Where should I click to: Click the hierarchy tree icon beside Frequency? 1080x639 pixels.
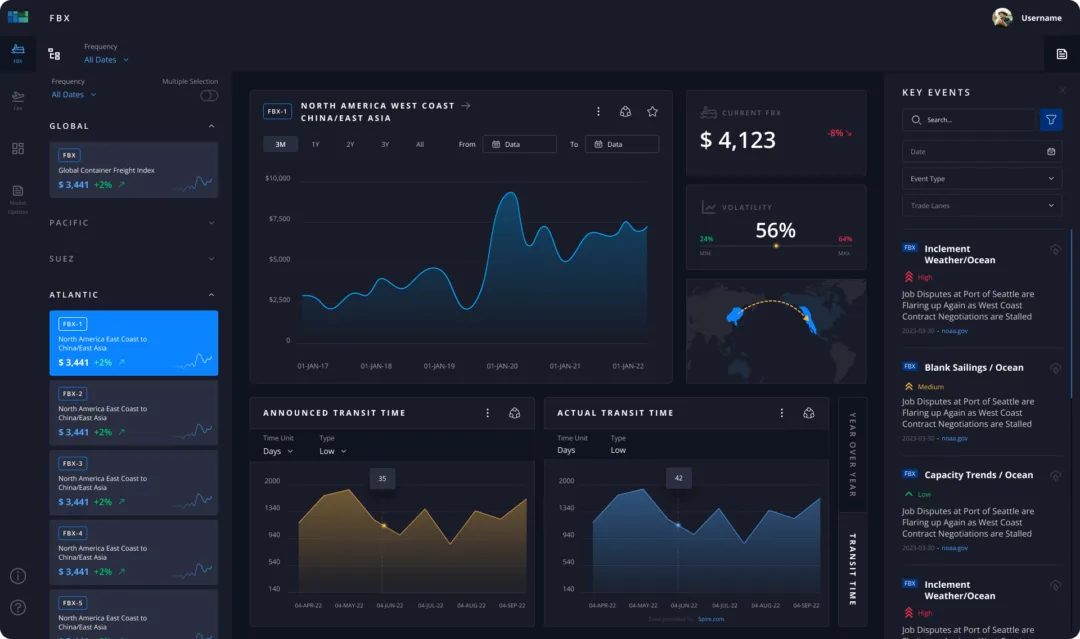54,54
